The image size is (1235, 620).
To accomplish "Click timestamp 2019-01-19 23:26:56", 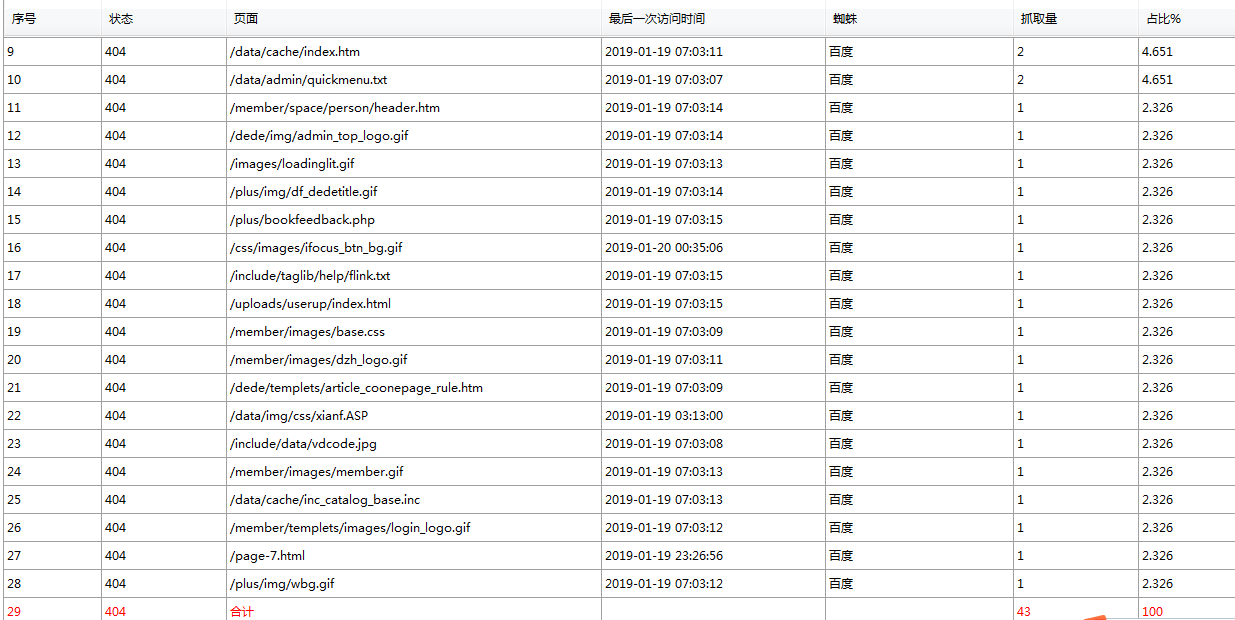I will coord(663,556).
